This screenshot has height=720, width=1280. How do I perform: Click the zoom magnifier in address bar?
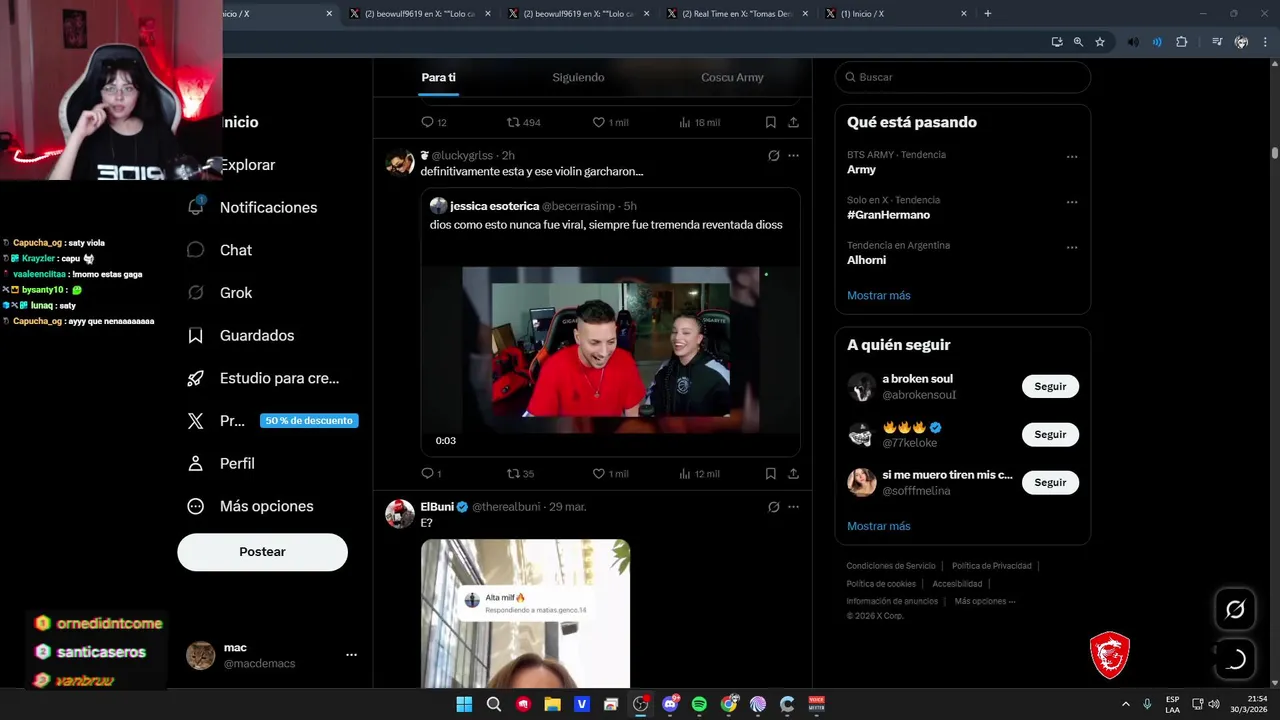coord(1078,42)
